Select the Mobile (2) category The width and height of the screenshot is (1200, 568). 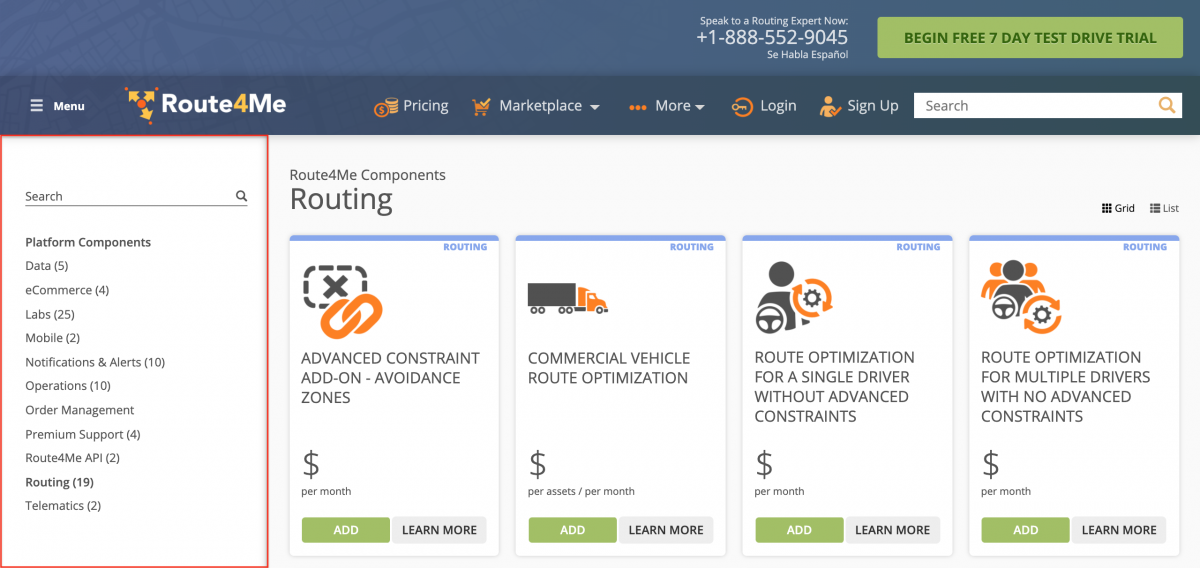[x=52, y=338]
